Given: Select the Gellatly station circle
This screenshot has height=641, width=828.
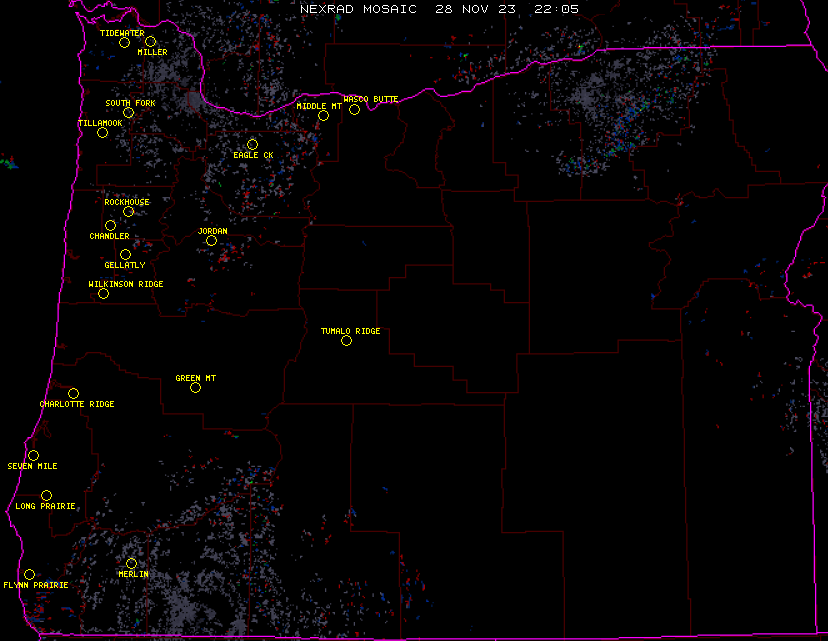Looking at the screenshot, I should pyautogui.click(x=126, y=254).
